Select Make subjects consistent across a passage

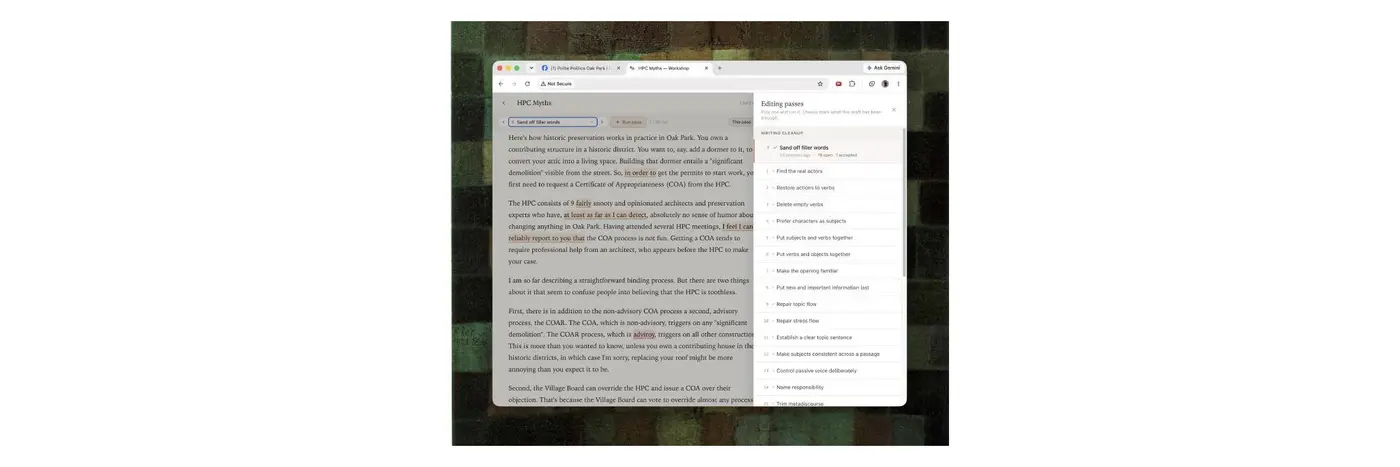(x=829, y=354)
